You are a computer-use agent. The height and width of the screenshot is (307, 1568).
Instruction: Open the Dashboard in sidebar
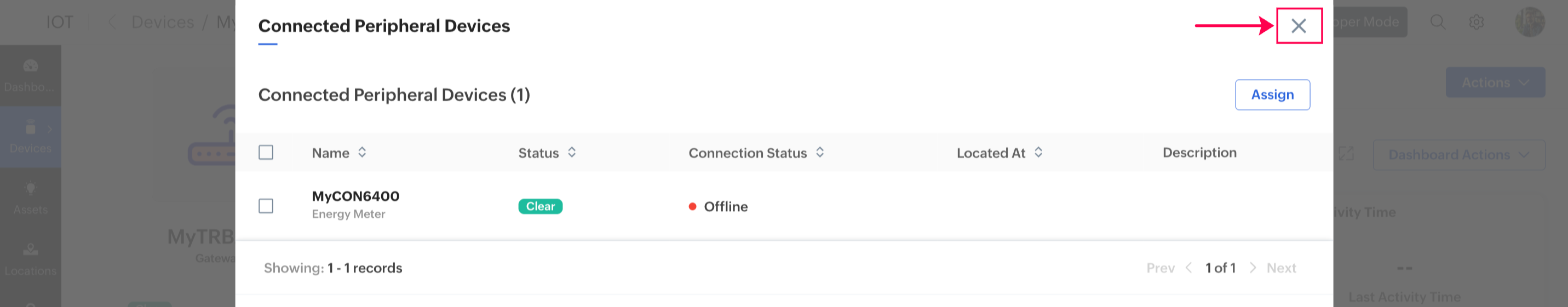click(31, 76)
